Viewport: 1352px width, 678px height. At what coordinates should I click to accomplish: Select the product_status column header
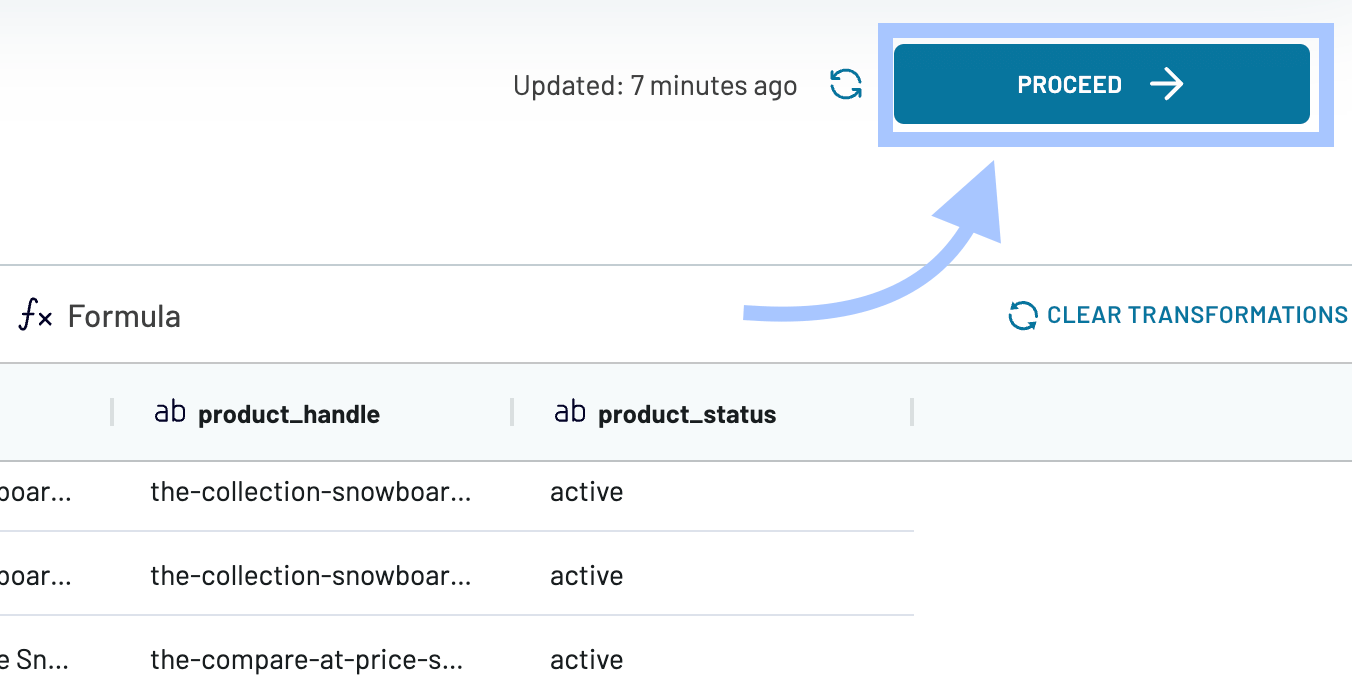(x=686, y=414)
